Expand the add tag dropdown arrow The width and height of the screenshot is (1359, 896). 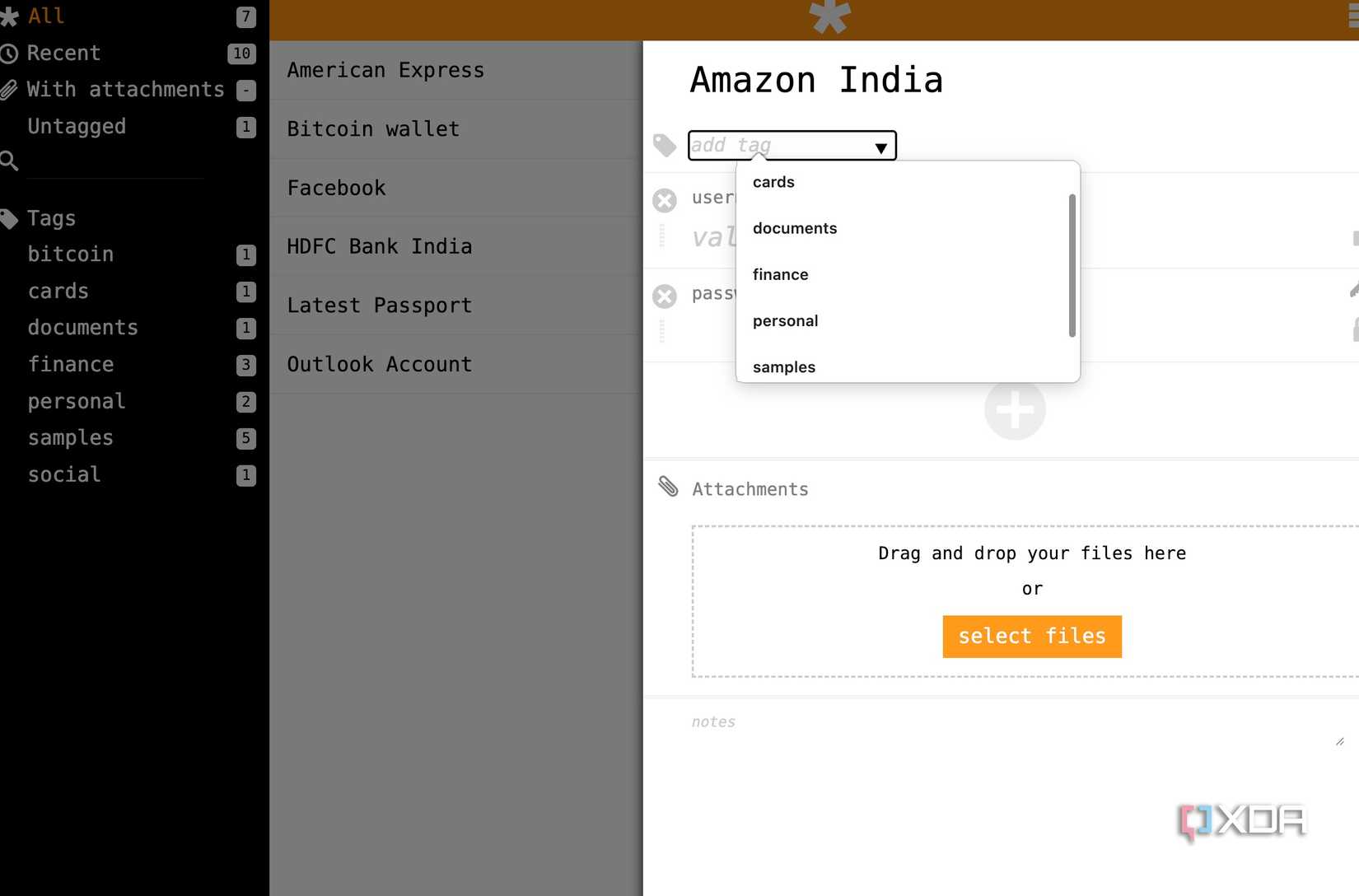click(x=880, y=147)
